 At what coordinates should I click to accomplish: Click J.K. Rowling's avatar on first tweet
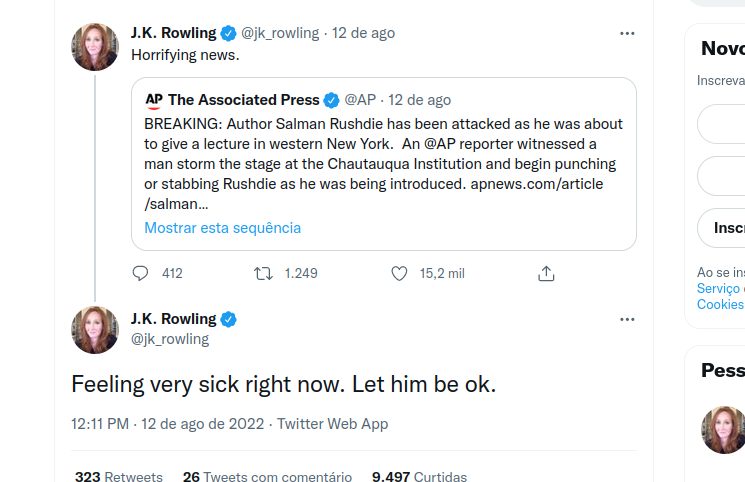95,46
